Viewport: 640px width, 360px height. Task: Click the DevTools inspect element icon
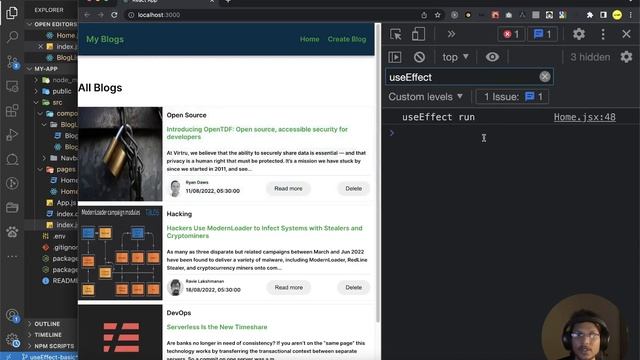click(396, 34)
